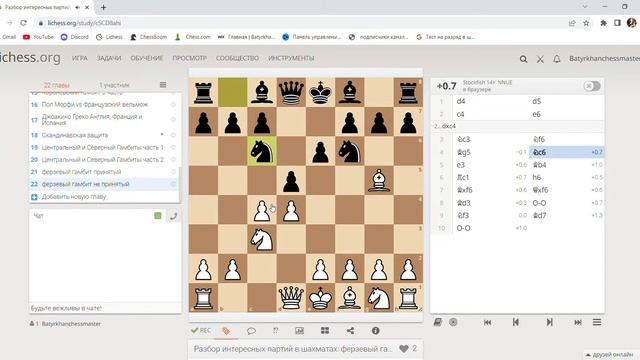Switch to the 1 участник tab
Image resolution: width=640 pixels, height=360 pixels.
pos(114,85)
